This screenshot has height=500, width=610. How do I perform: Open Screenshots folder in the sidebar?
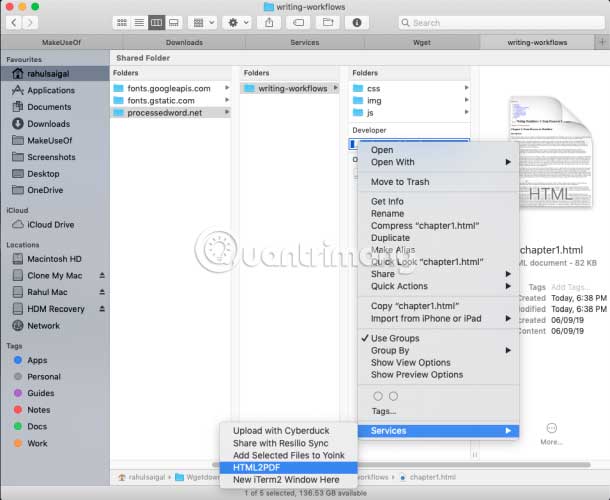[x=54, y=157]
